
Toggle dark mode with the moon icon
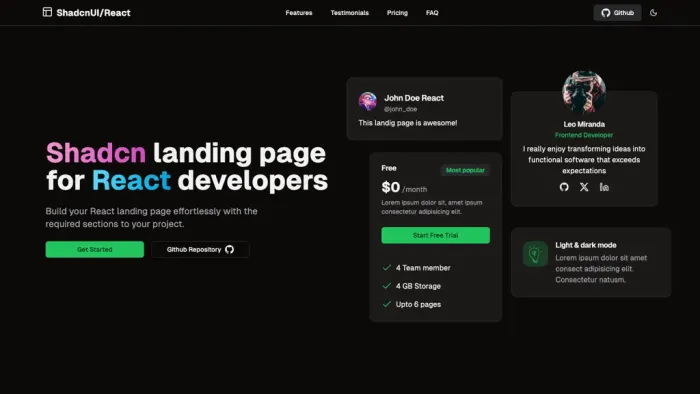[x=654, y=12]
